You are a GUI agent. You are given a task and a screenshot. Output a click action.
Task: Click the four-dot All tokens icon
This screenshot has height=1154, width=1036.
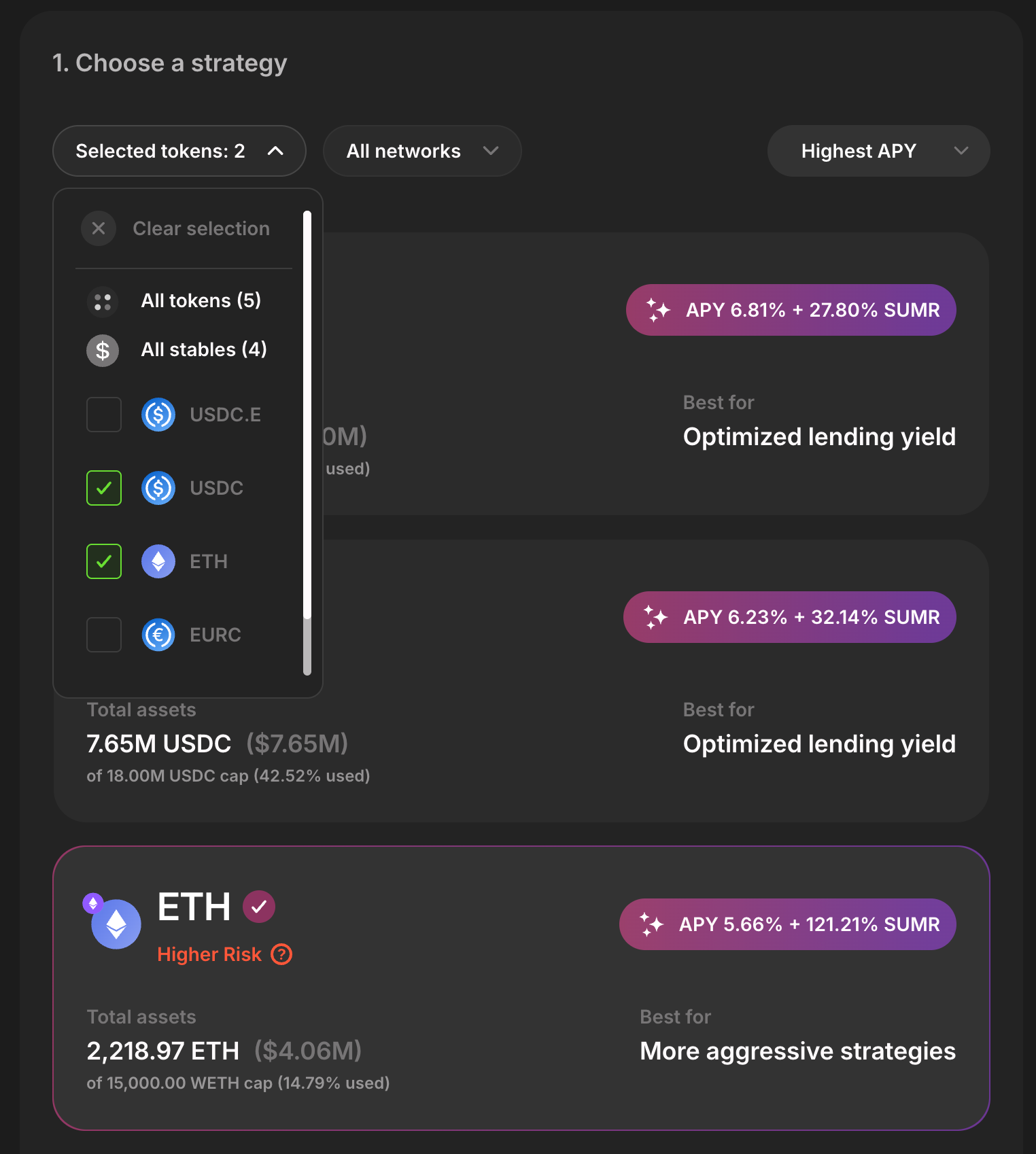click(103, 302)
